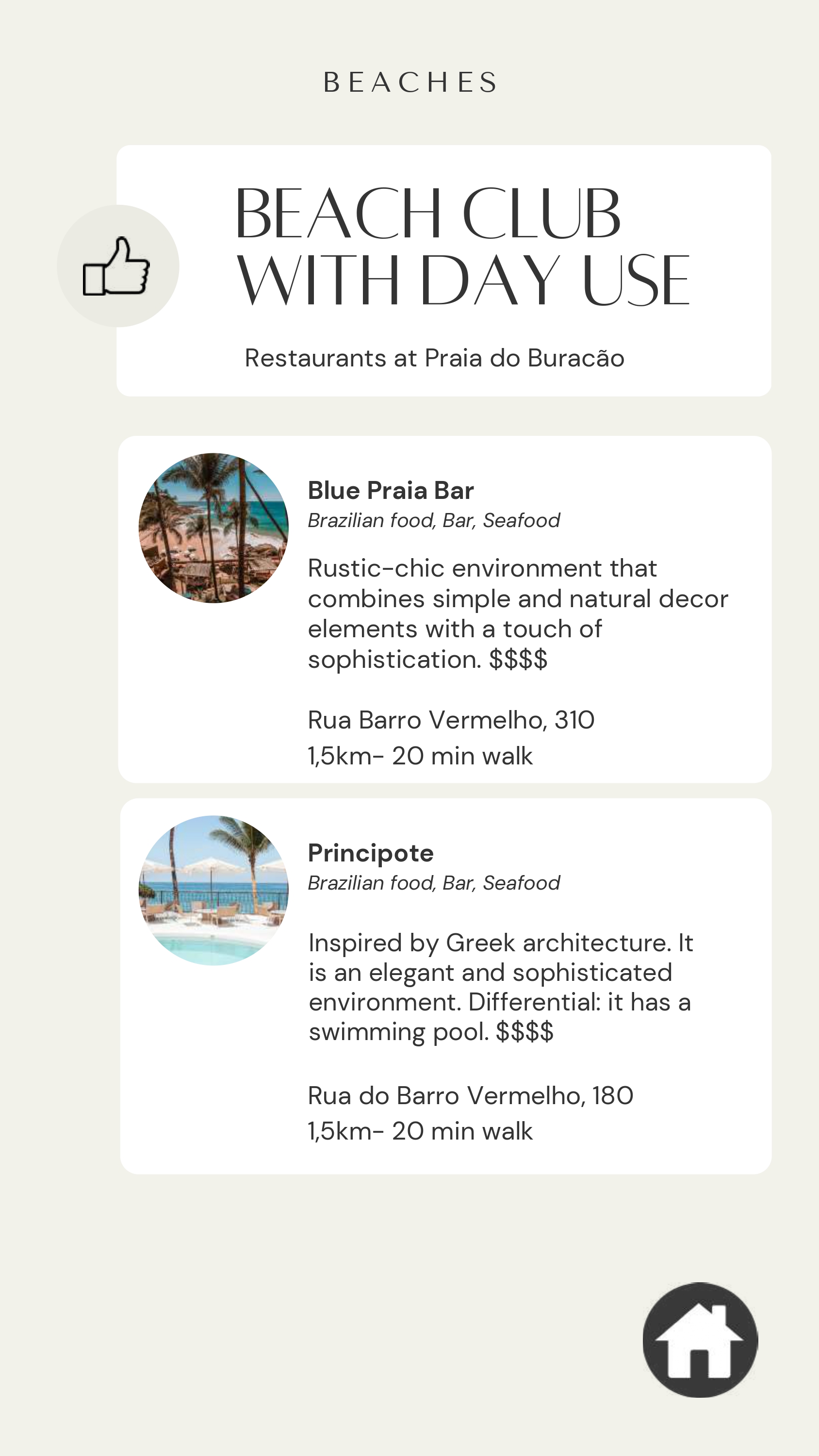Click the walking distance below the 310 address

pyautogui.click(x=420, y=756)
